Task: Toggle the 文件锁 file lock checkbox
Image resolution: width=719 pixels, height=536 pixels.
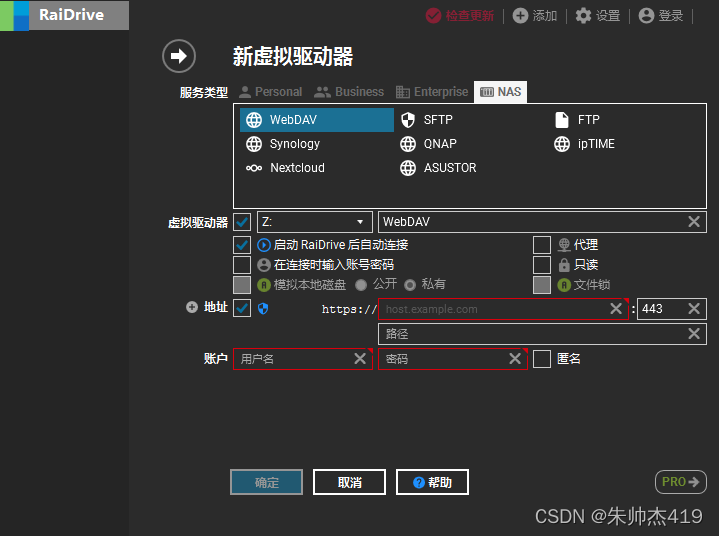Action: pos(542,285)
